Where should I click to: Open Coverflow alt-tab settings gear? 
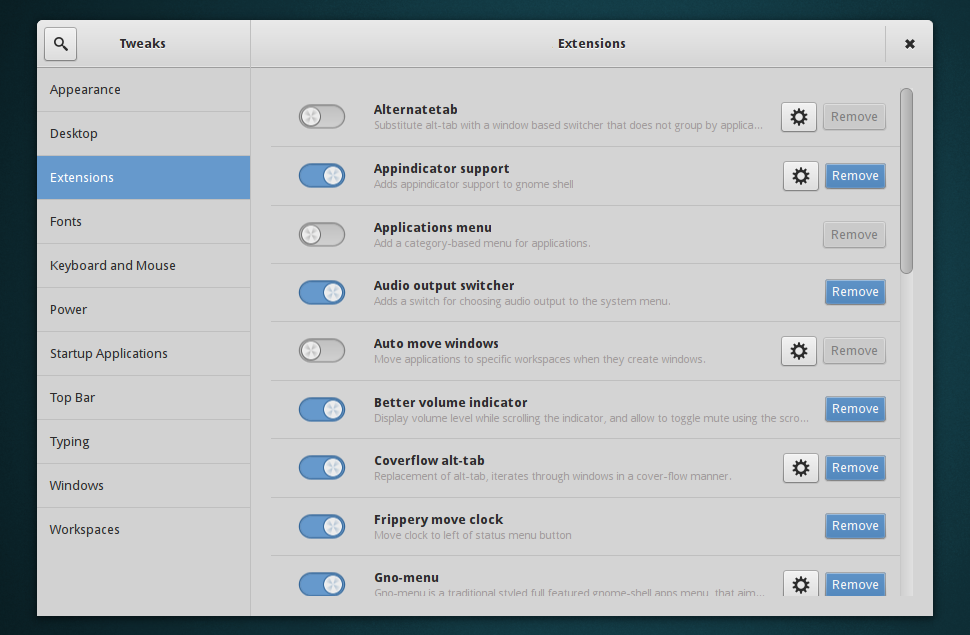[800, 467]
